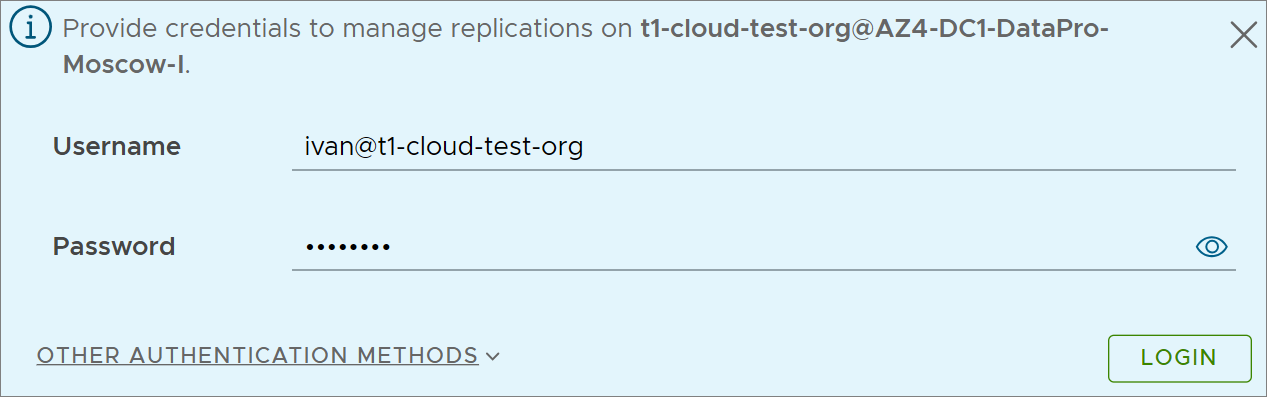Select the ivan@t1-cloud-test-org username text

pos(444,147)
